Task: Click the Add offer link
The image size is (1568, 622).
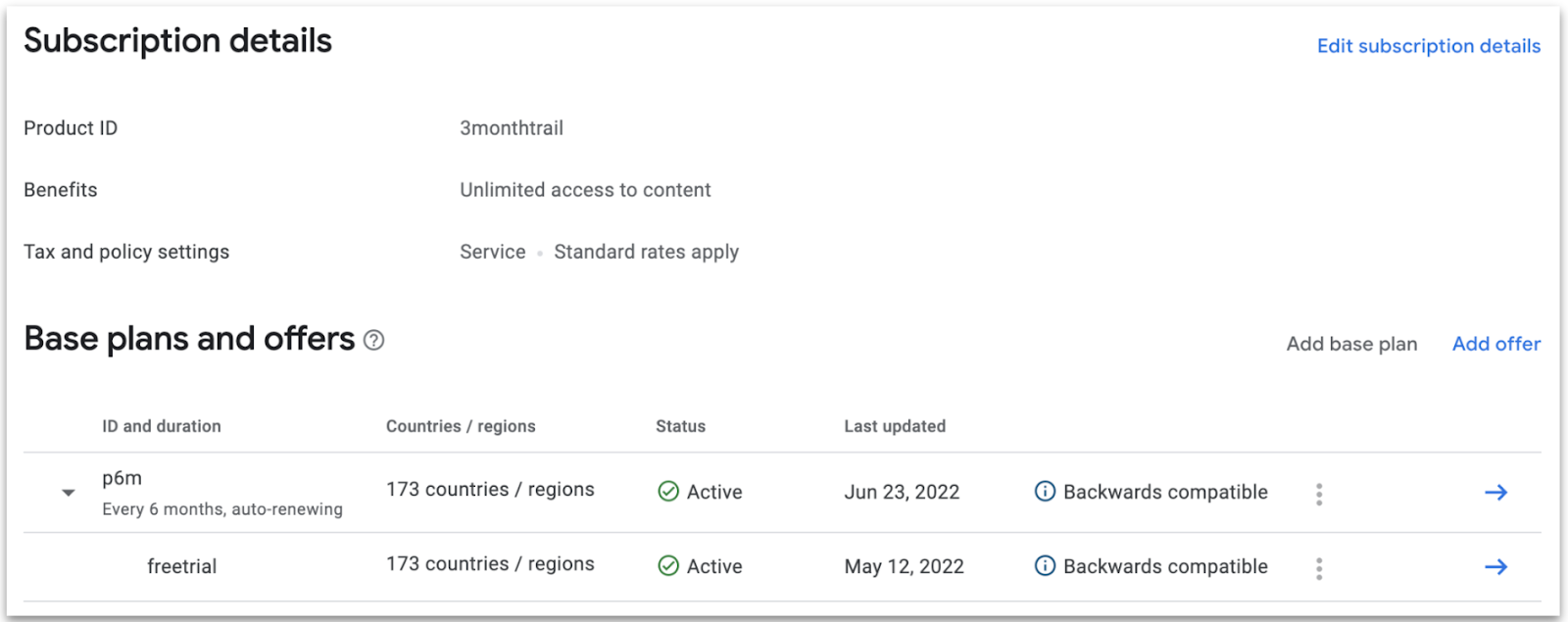Action: tap(1496, 344)
